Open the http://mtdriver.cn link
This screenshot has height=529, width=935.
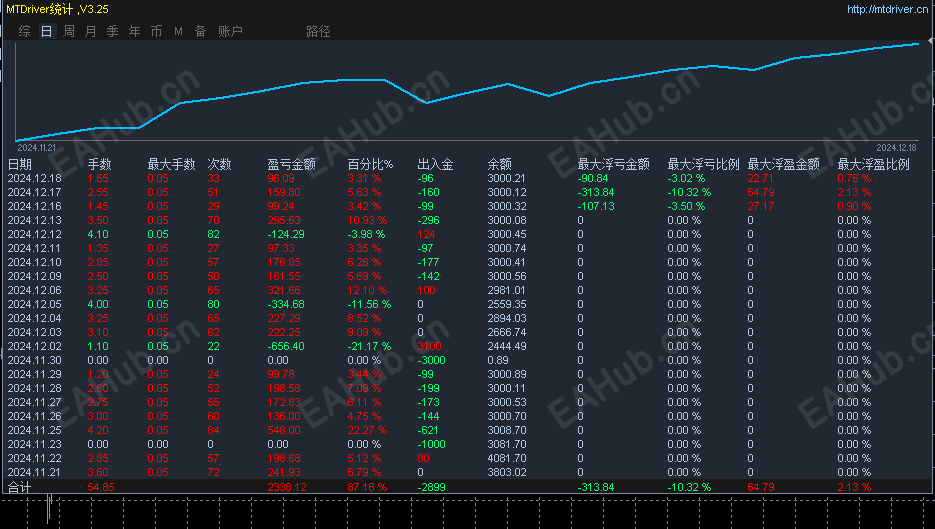tap(887, 9)
